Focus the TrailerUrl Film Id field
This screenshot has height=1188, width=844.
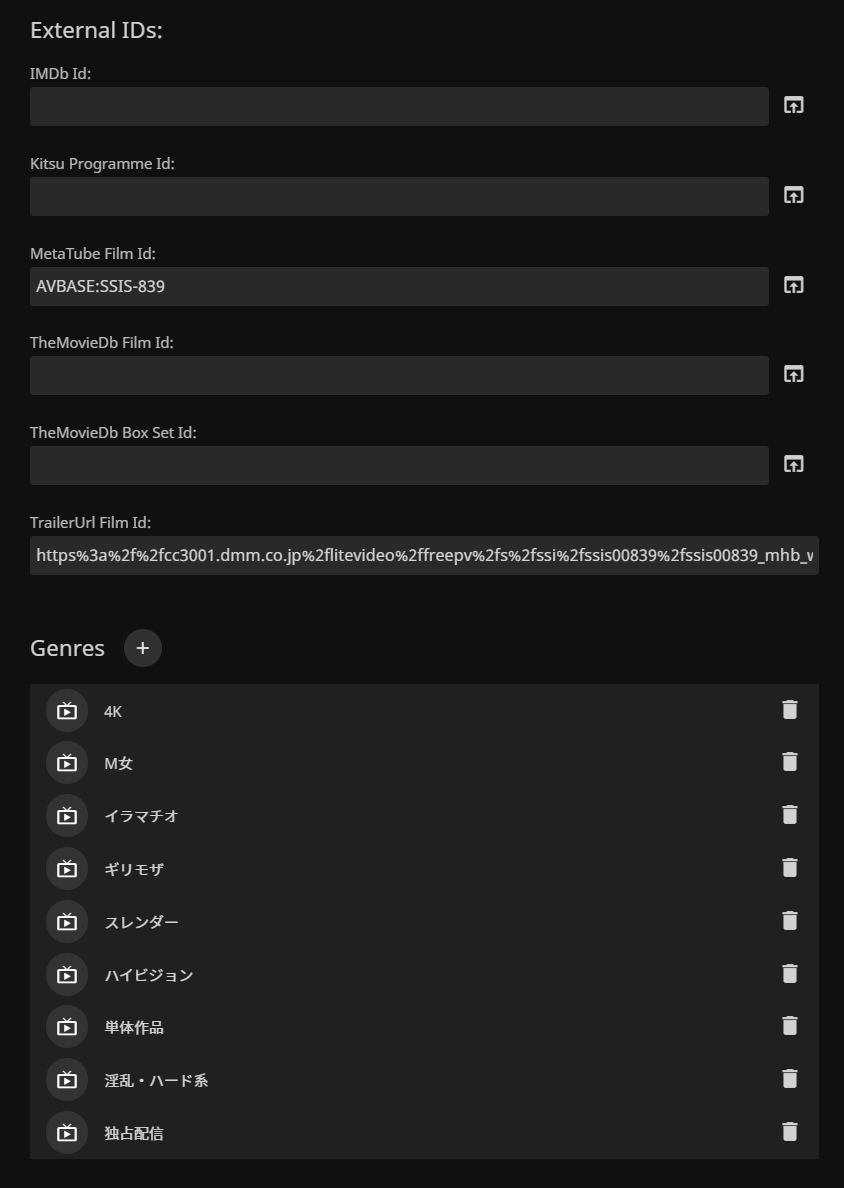(x=424, y=555)
